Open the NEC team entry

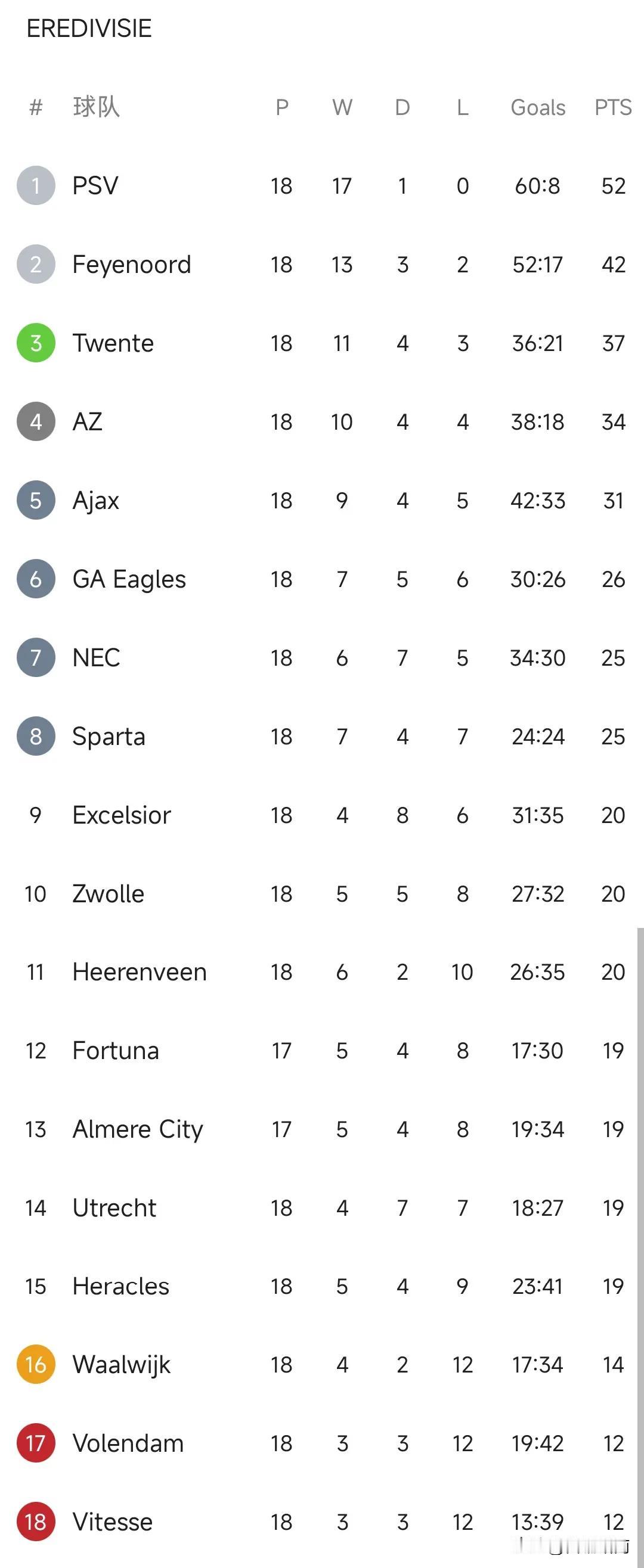pos(96,657)
